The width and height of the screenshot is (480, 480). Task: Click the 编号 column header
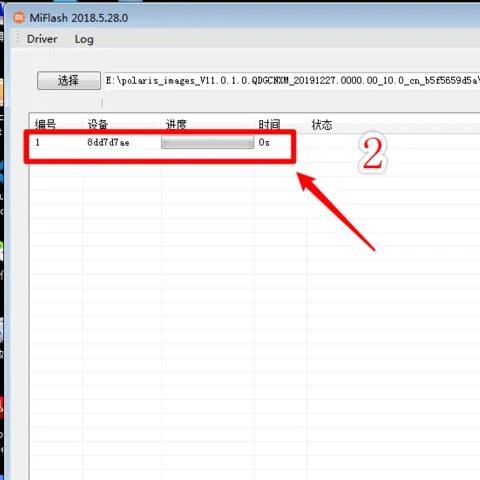click(45, 124)
